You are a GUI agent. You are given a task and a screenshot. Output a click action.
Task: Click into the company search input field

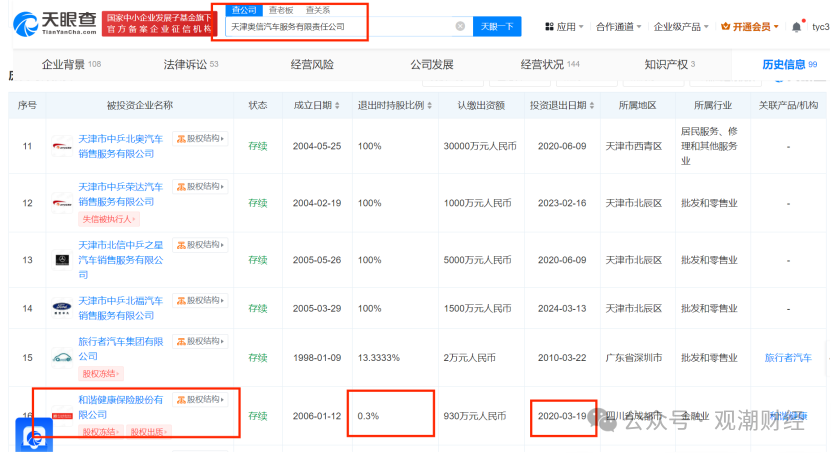tap(339, 26)
